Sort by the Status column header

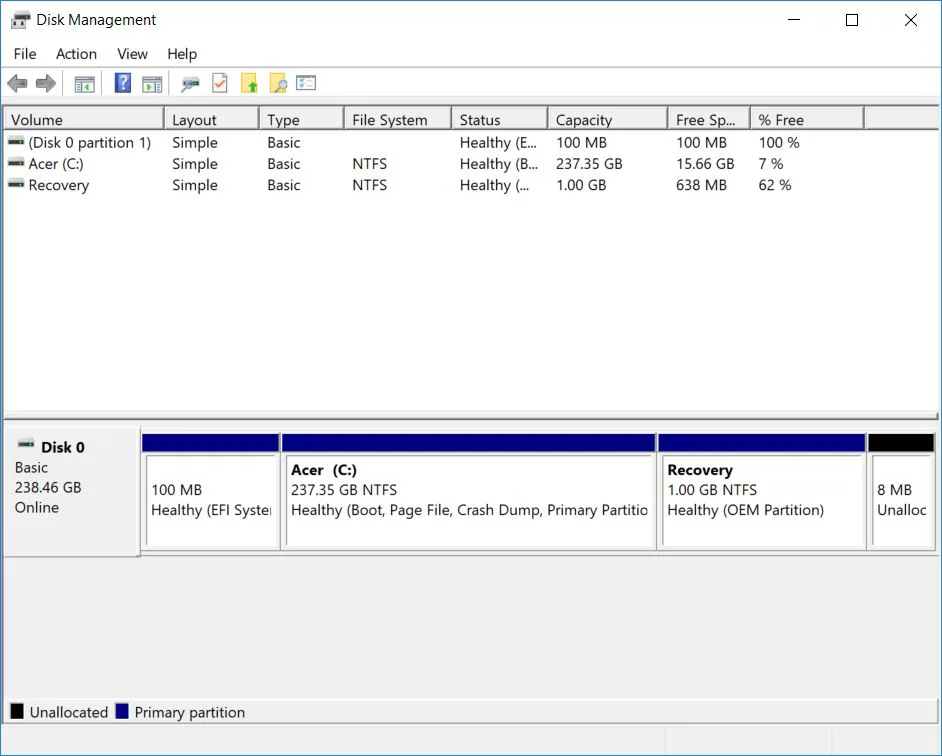click(500, 120)
